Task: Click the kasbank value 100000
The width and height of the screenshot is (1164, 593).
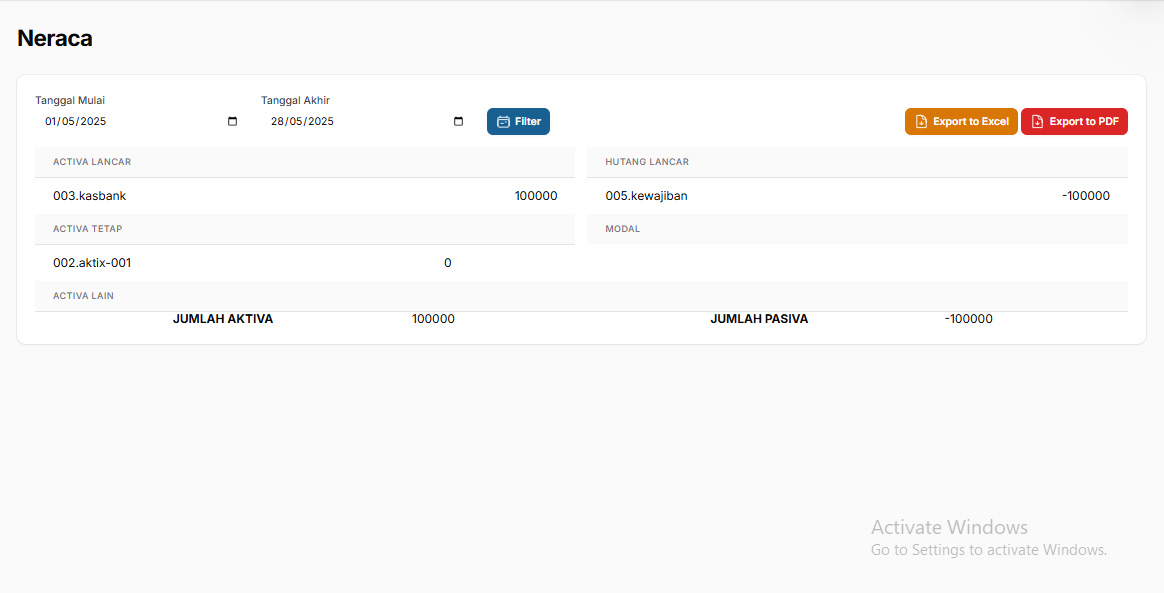Action: pyautogui.click(x=536, y=196)
